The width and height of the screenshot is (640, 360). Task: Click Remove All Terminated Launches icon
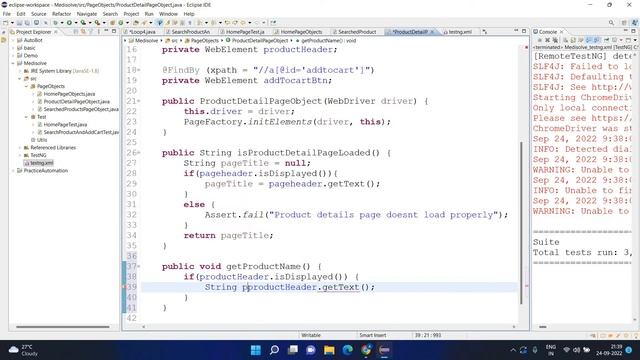[555, 40]
